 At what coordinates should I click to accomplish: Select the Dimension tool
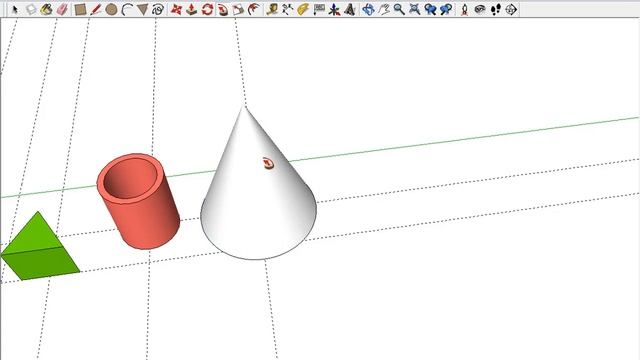[x=287, y=9]
